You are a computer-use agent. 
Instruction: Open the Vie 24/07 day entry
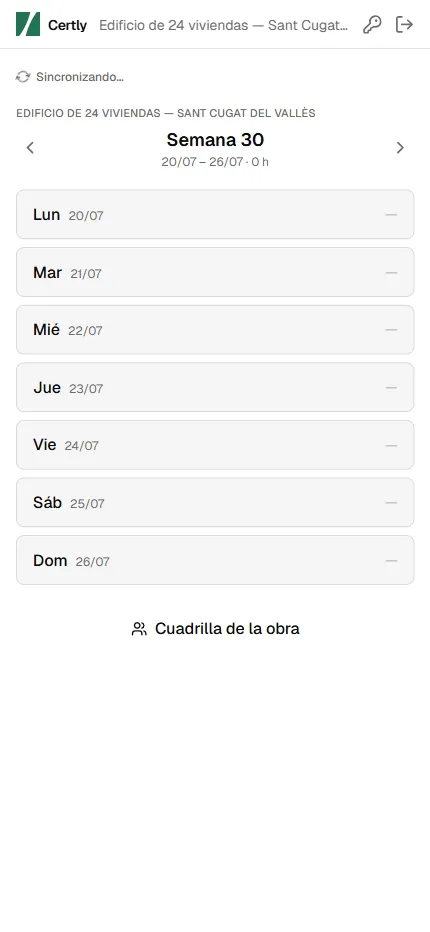coord(215,445)
